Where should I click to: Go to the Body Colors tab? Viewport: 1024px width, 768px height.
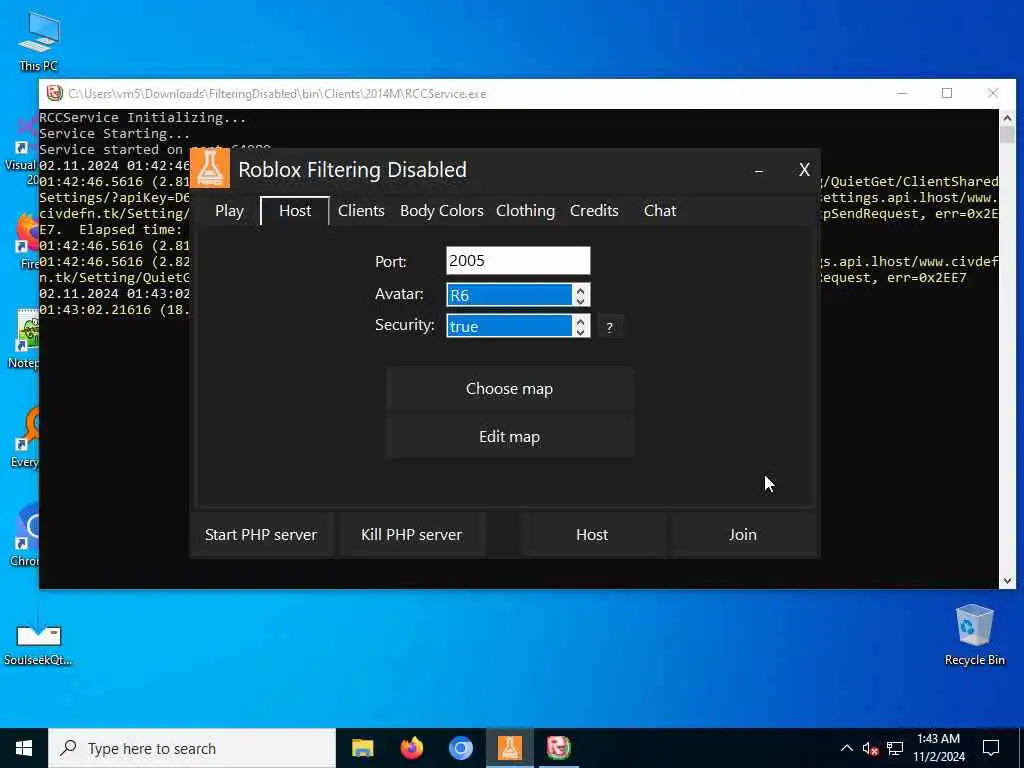point(441,211)
